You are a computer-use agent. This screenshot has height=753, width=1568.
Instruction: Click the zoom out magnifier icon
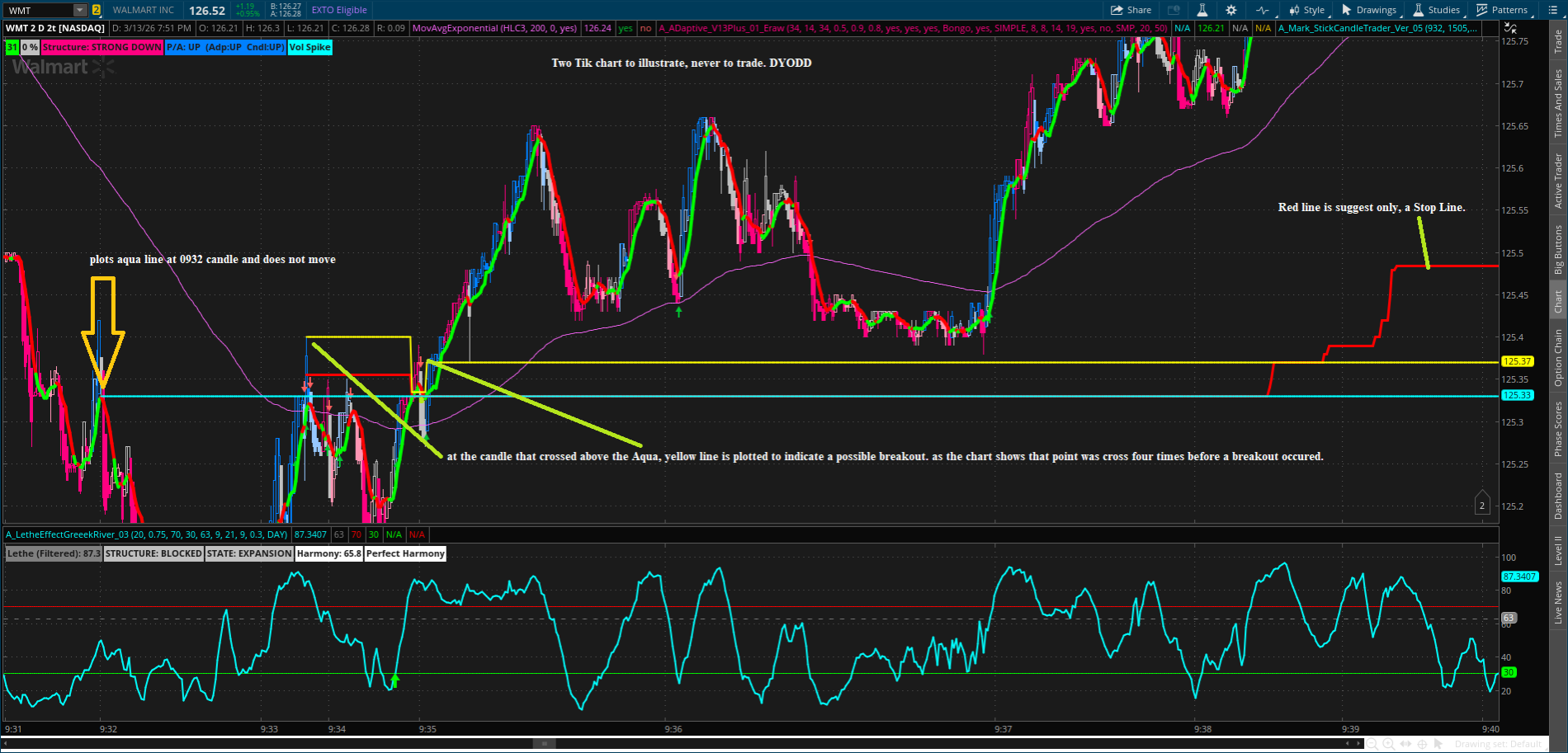[x=1373, y=744]
